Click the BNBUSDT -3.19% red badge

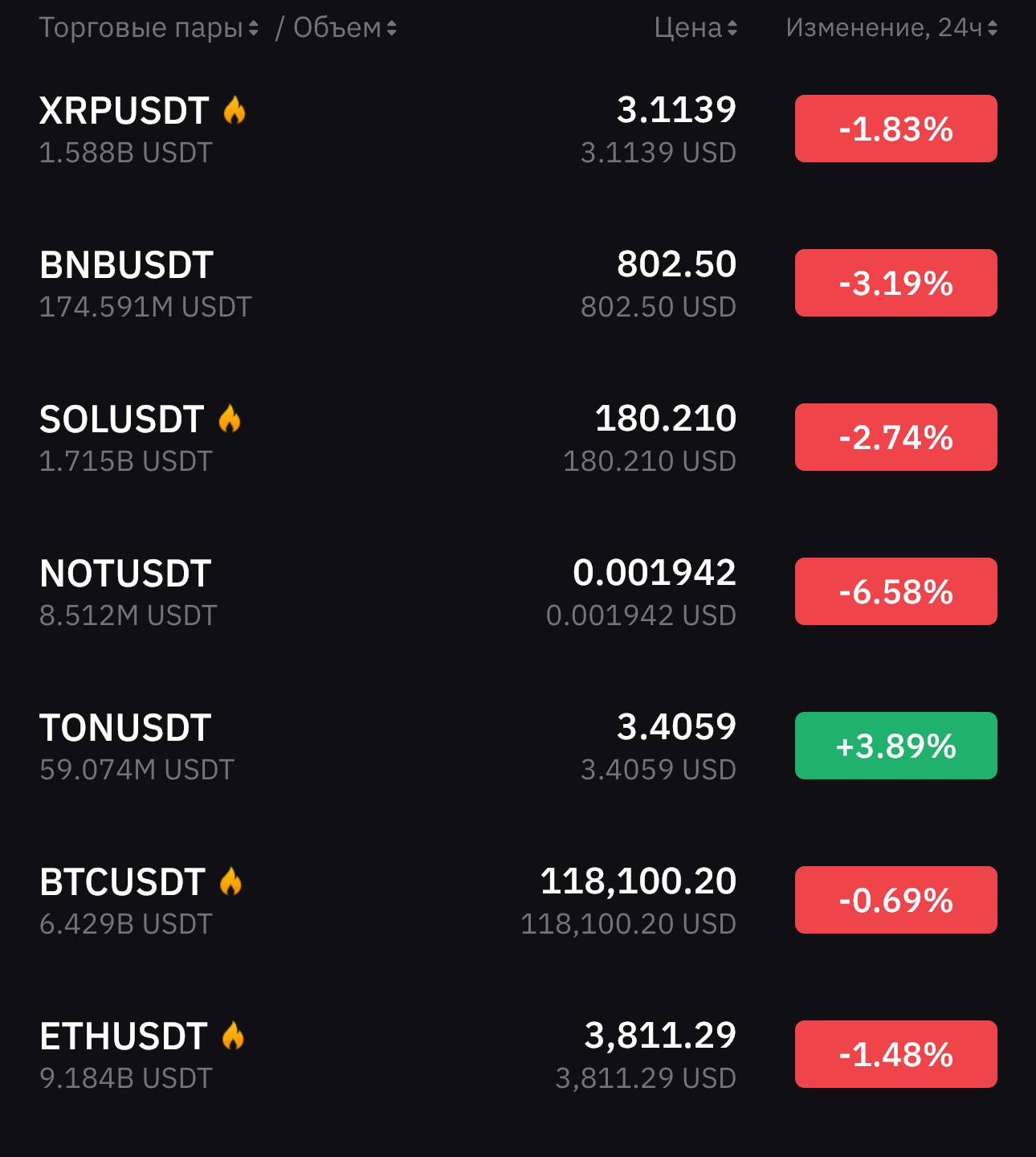(896, 283)
